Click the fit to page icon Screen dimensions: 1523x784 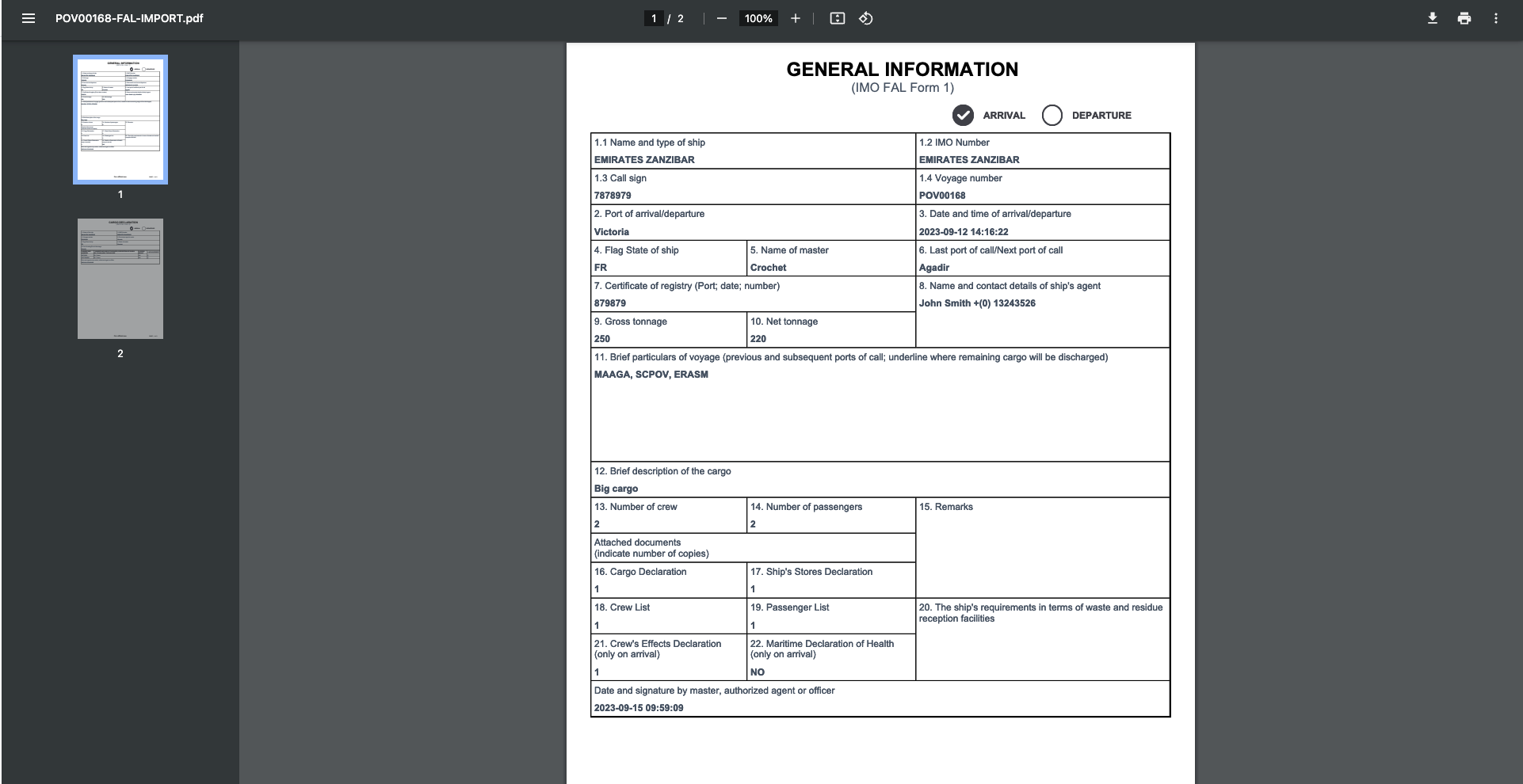837,18
